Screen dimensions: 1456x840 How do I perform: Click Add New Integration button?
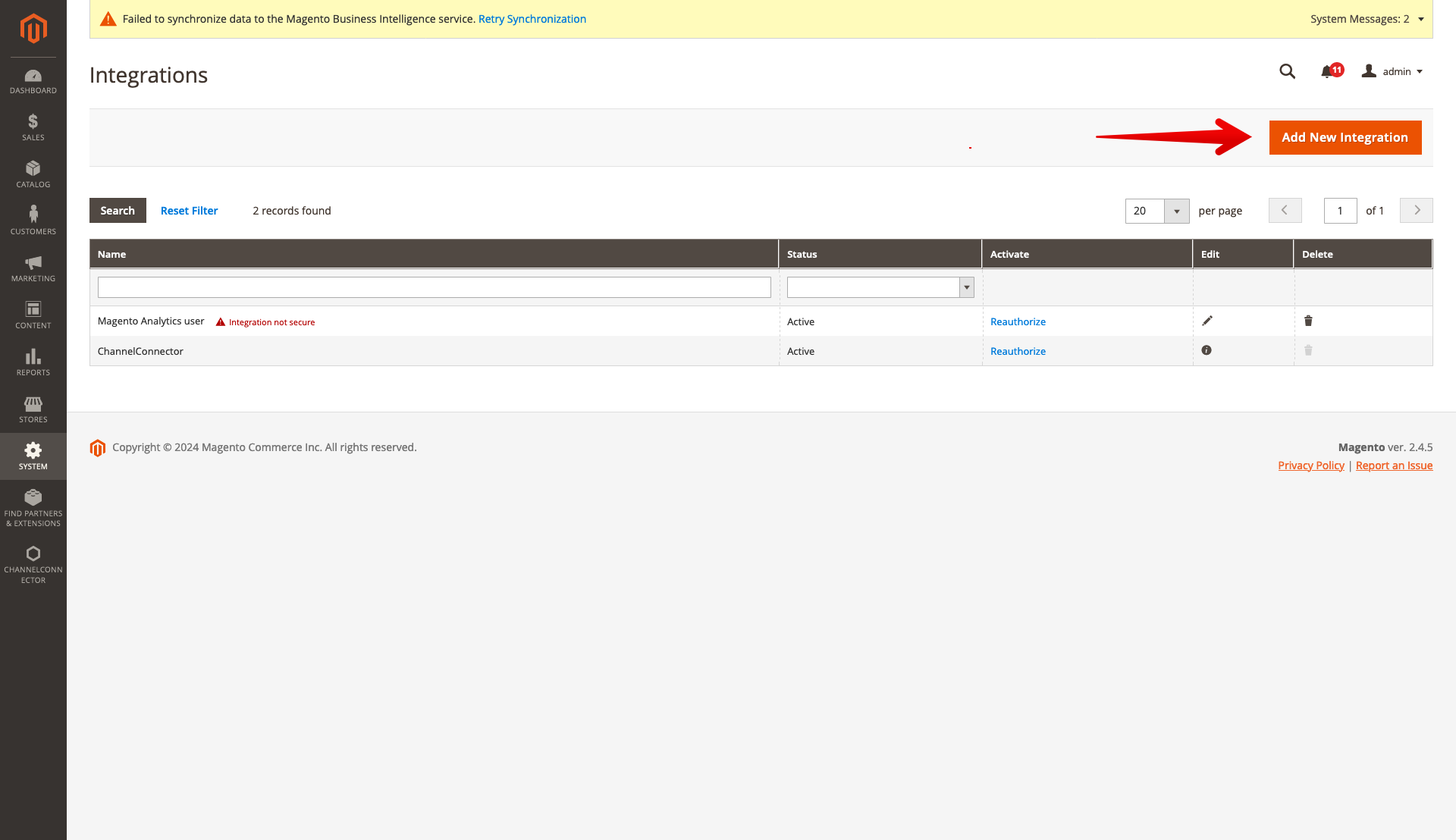click(1345, 137)
